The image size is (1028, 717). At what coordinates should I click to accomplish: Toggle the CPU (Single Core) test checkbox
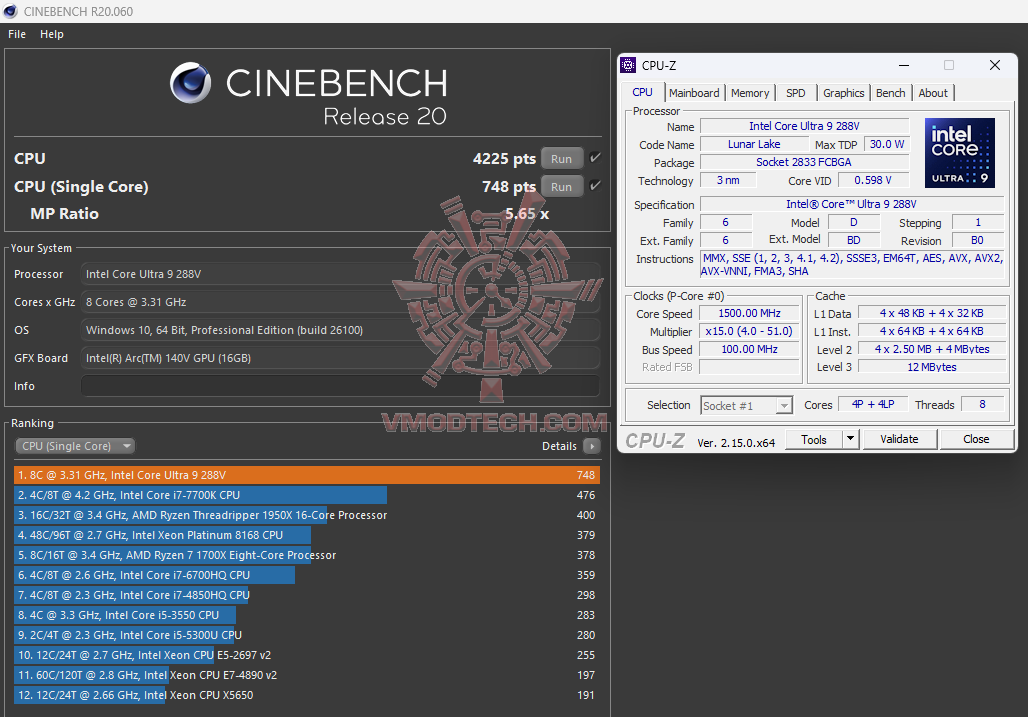click(x=595, y=186)
